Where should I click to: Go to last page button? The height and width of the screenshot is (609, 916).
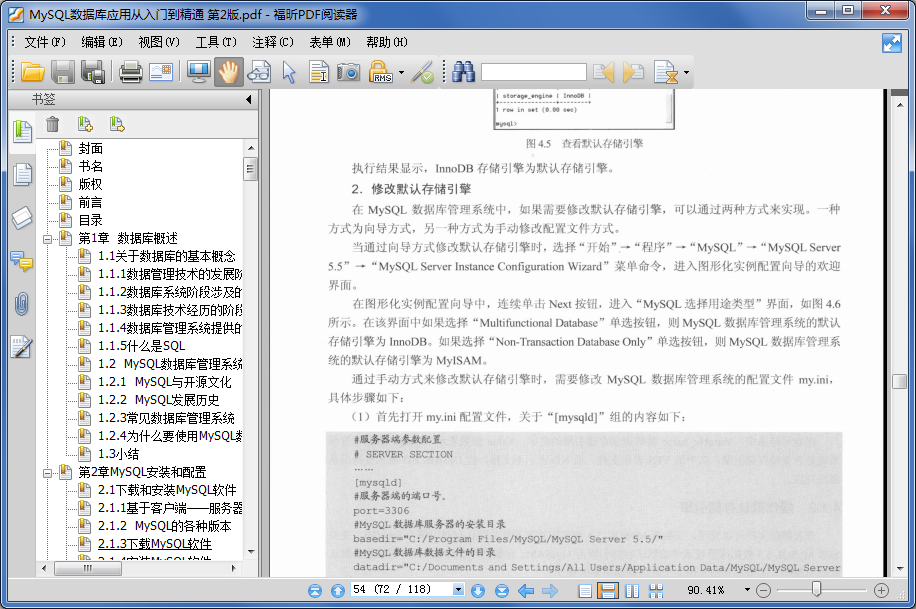pos(502,591)
